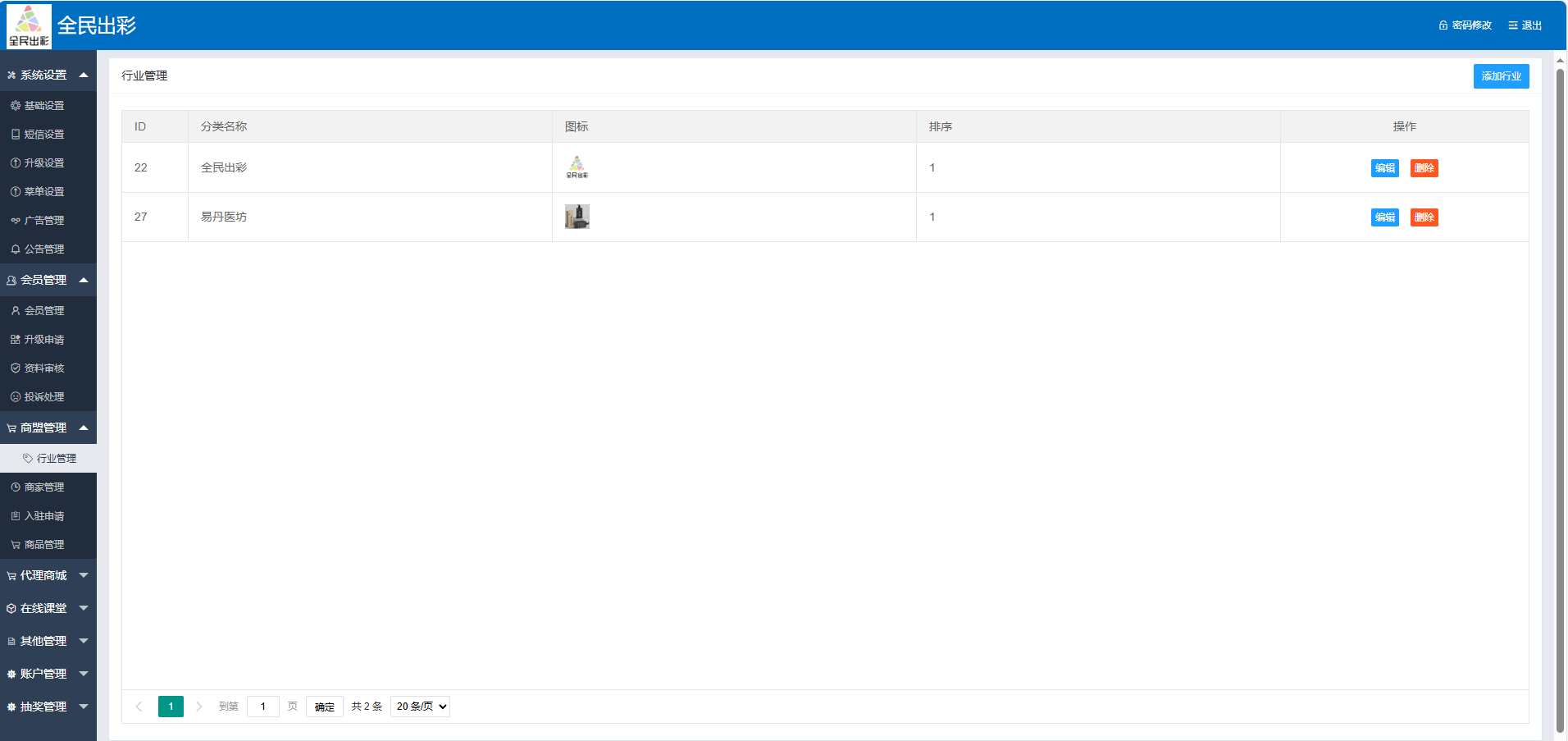
Task: Click the tag icon for 行业管理
Action: click(x=28, y=459)
